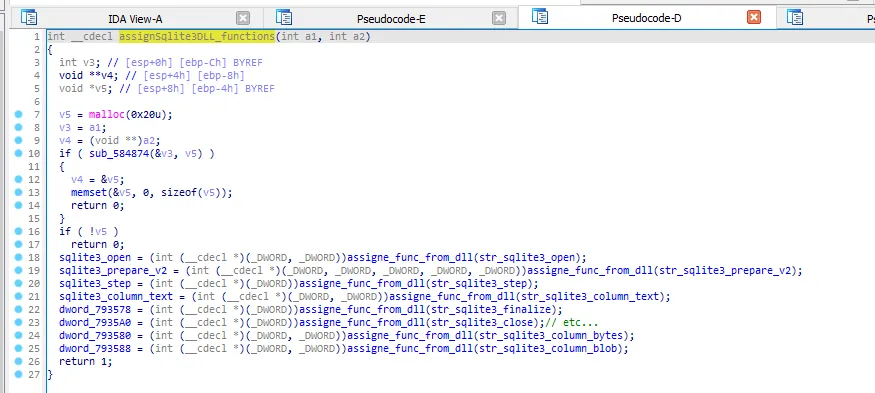The image size is (875, 393).
Task: Set breakpoint via the dot on line 24
Action: point(18,335)
